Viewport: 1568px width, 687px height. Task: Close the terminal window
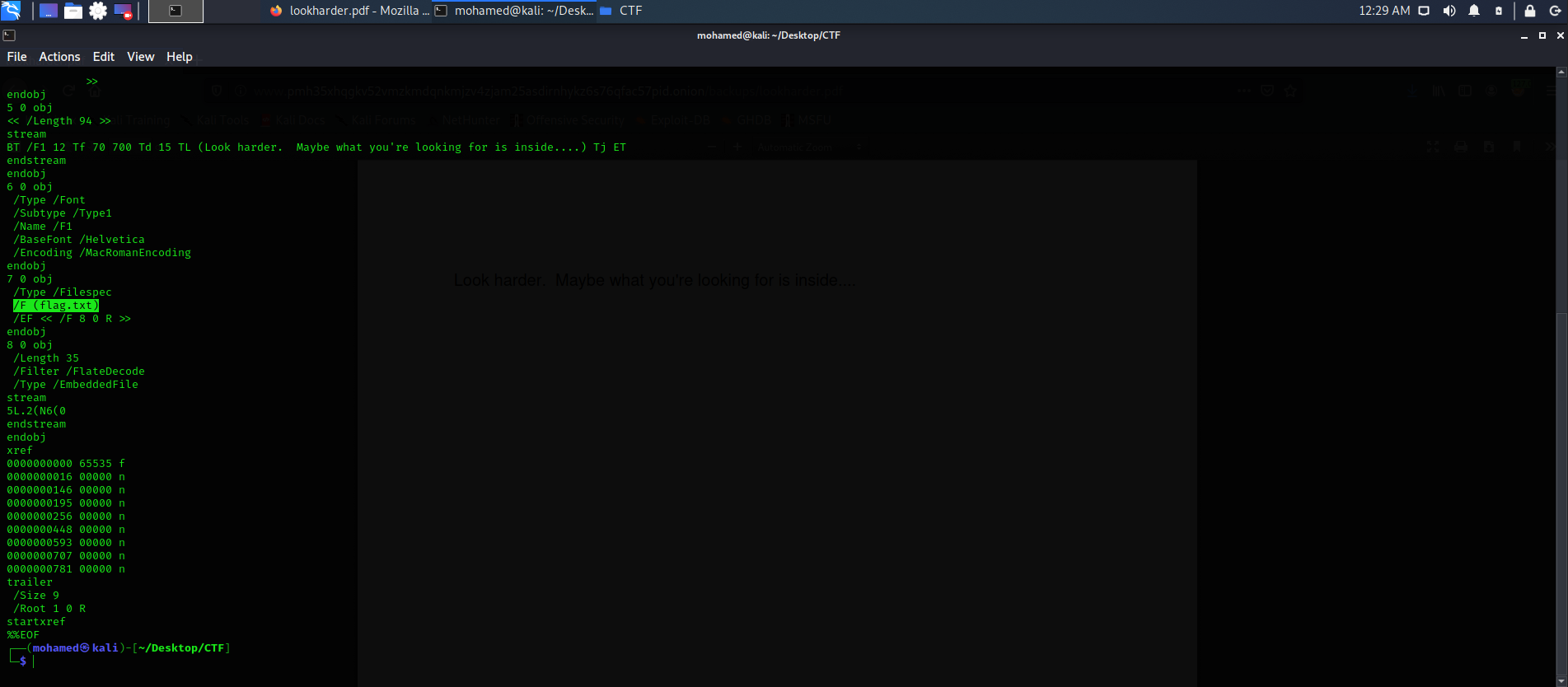click(1560, 35)
